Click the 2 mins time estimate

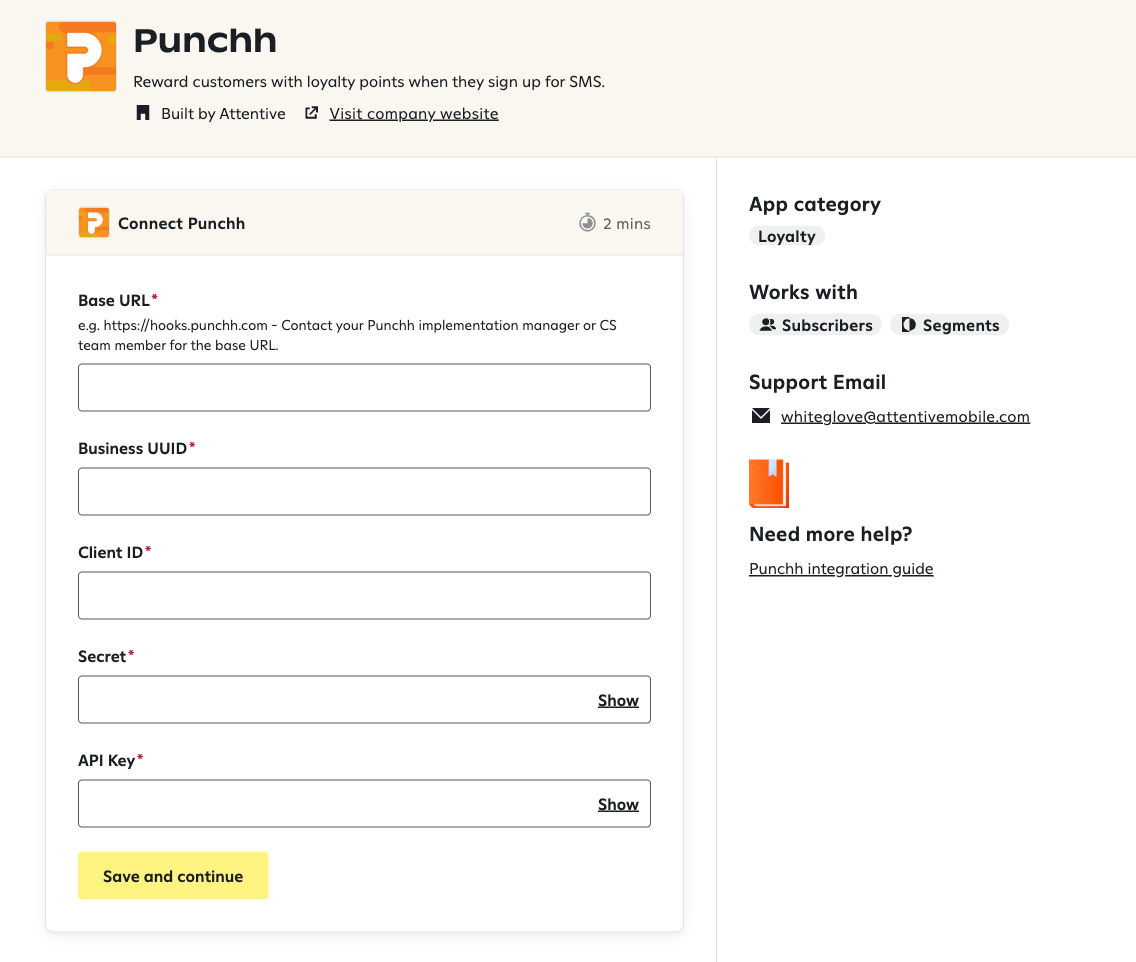coord(627,224)
